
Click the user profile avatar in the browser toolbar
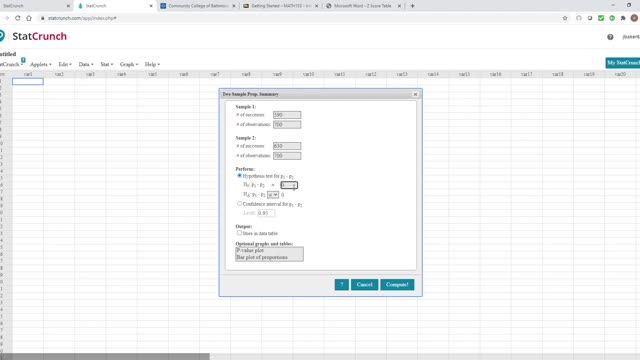pos(634,18)
